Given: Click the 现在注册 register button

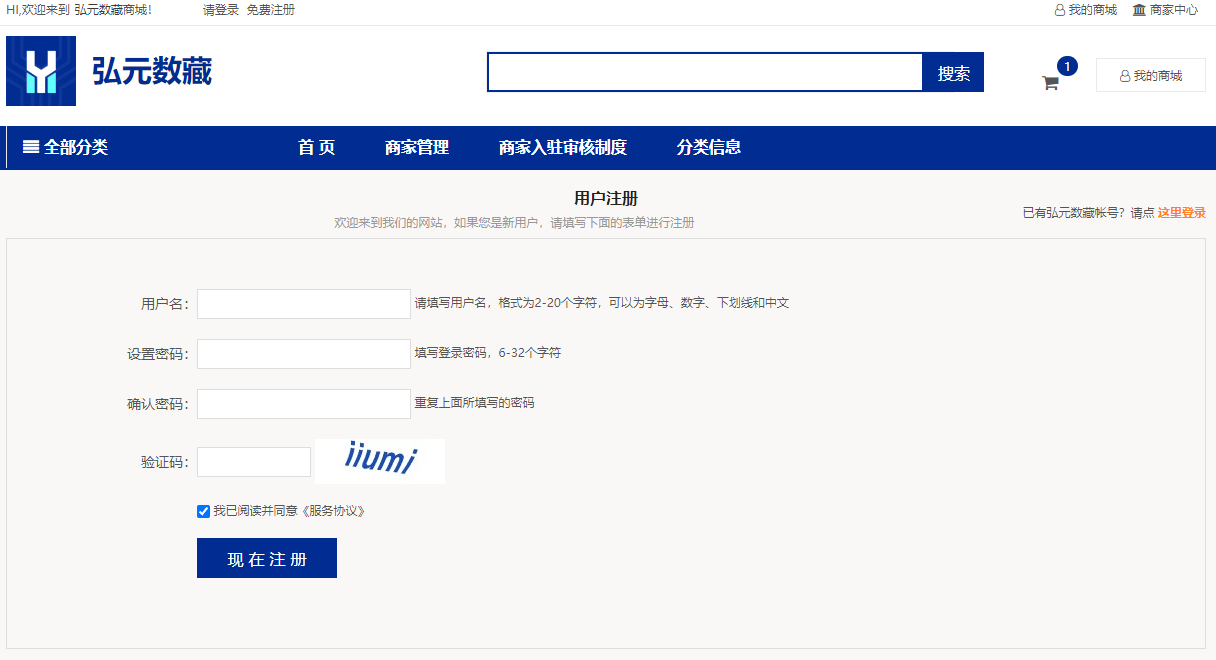Looking at the screenshot, I should click(x=267, y=559).
